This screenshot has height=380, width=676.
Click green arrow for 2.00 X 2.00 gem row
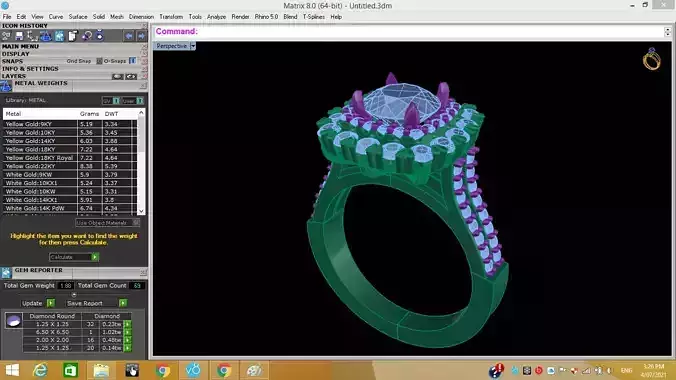[128, 340]
